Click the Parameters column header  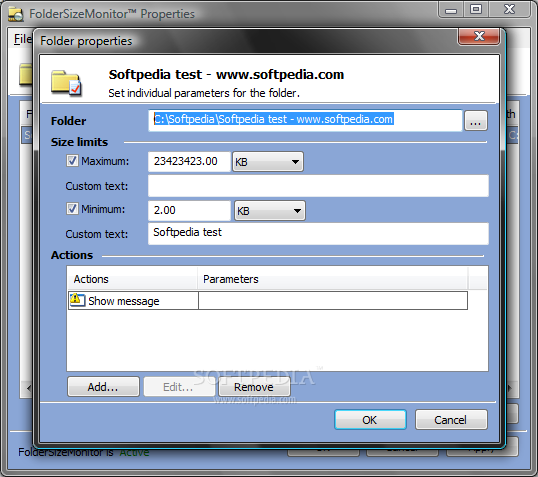click(x=332, y=279)
